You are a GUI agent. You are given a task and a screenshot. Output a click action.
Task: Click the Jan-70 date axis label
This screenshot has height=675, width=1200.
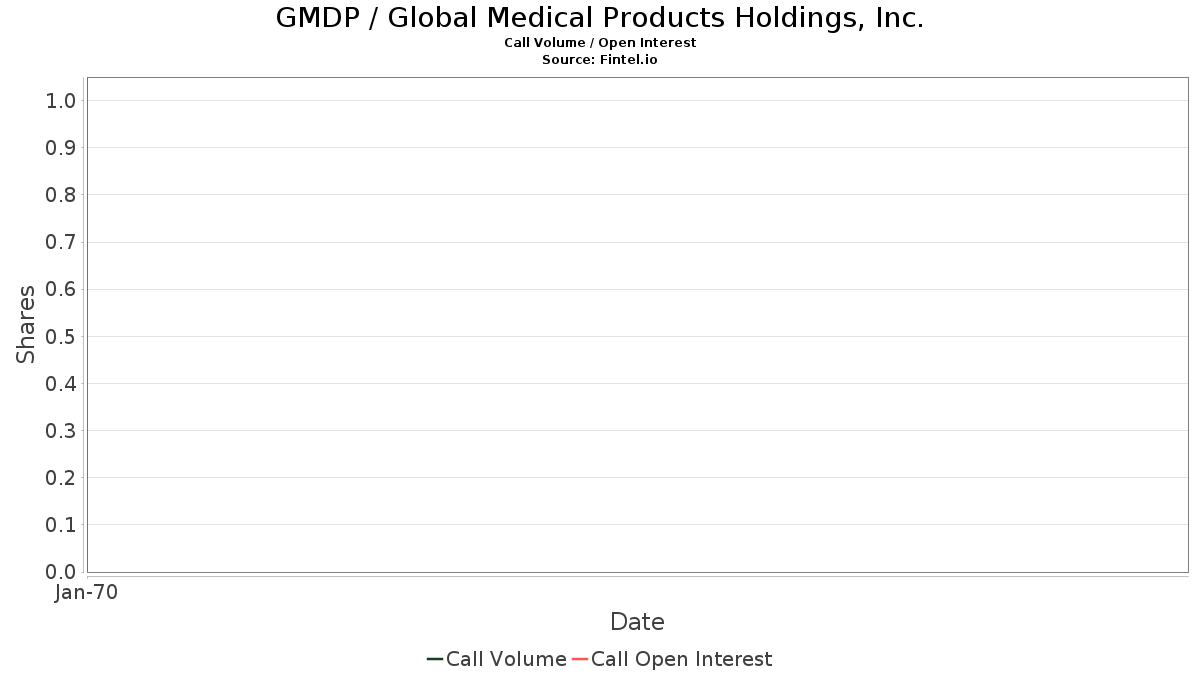tap(86, 593)
